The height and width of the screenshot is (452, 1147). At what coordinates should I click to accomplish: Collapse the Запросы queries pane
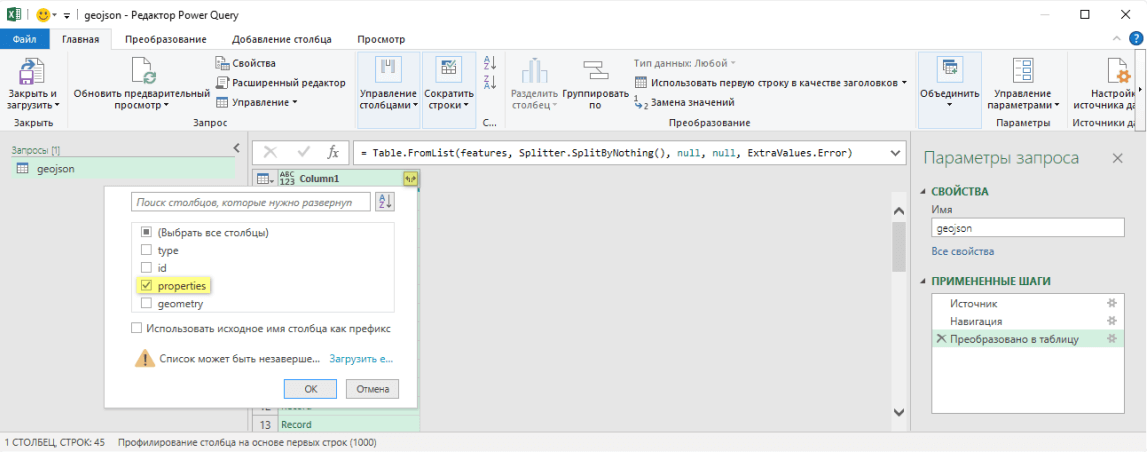pyautogui.click(x=236, y=148)
